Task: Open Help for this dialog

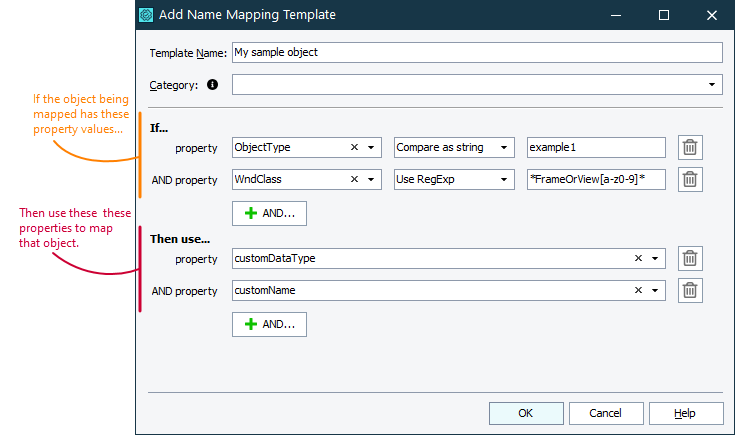Action: (x=685, y=413)
